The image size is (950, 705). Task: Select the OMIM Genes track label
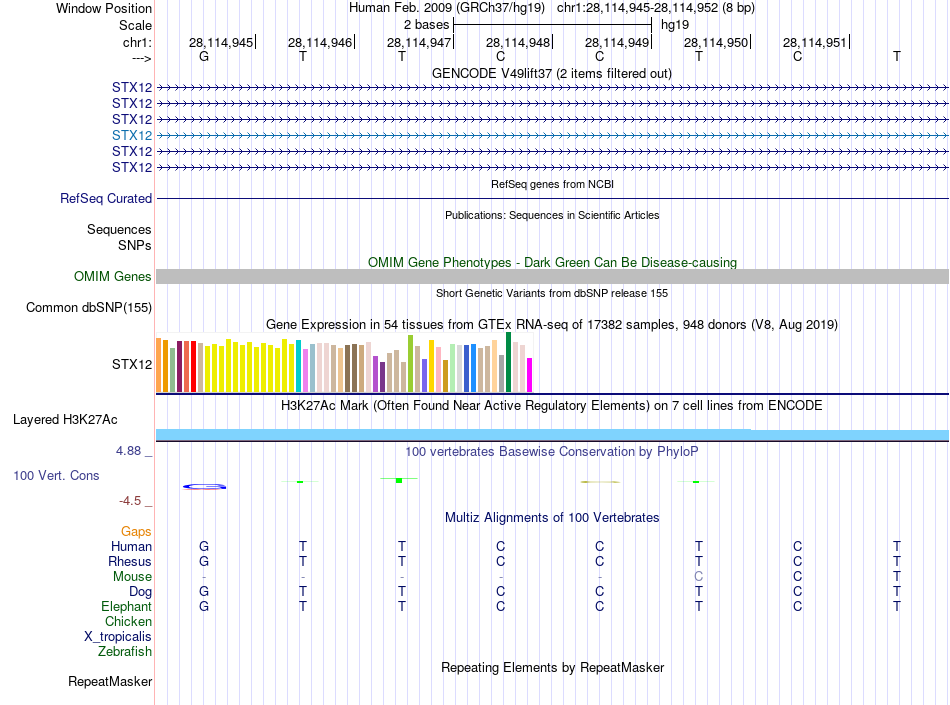click(113, 277)
